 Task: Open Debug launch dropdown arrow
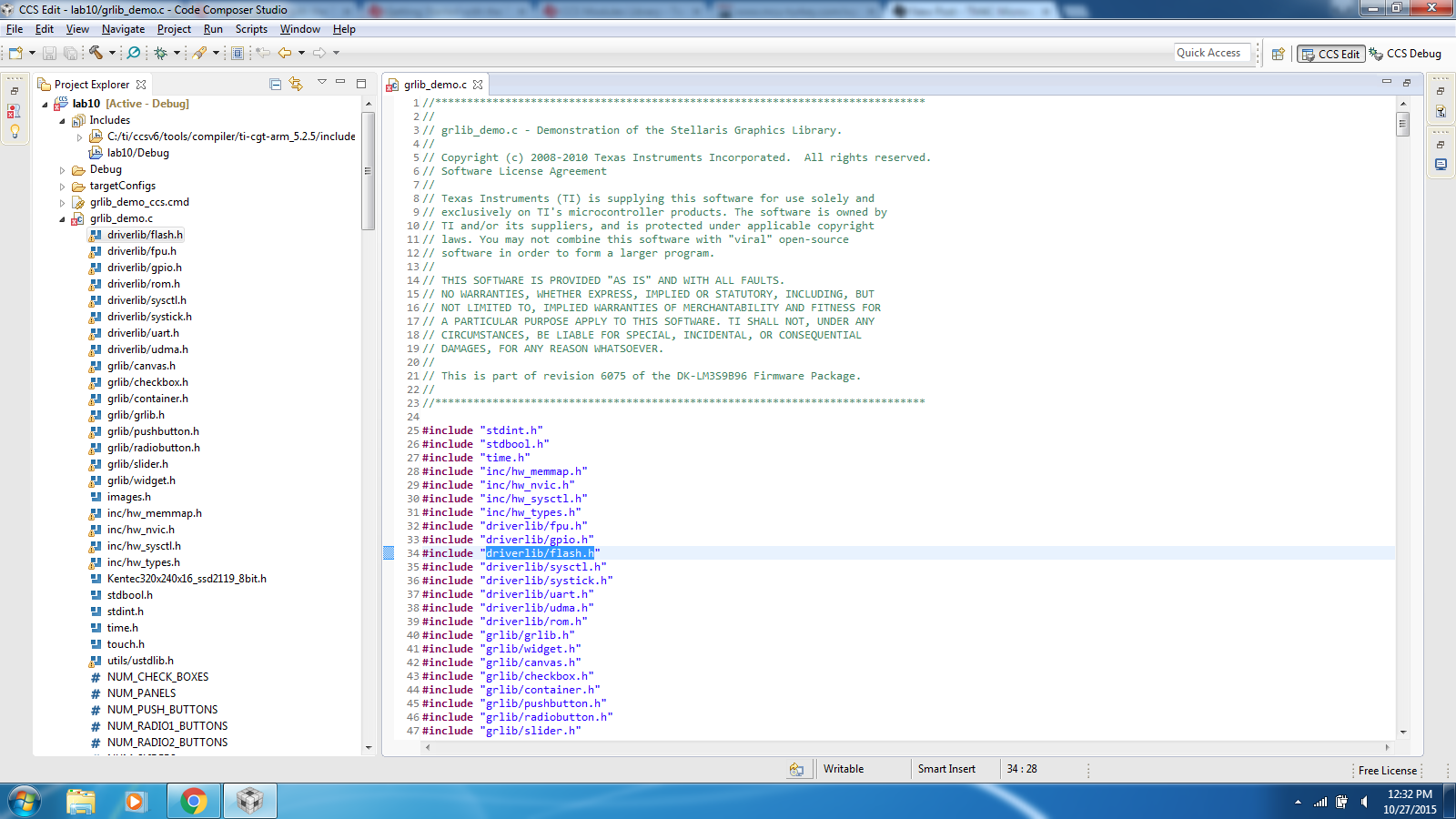pyautogui.click(x=177, y=53)
